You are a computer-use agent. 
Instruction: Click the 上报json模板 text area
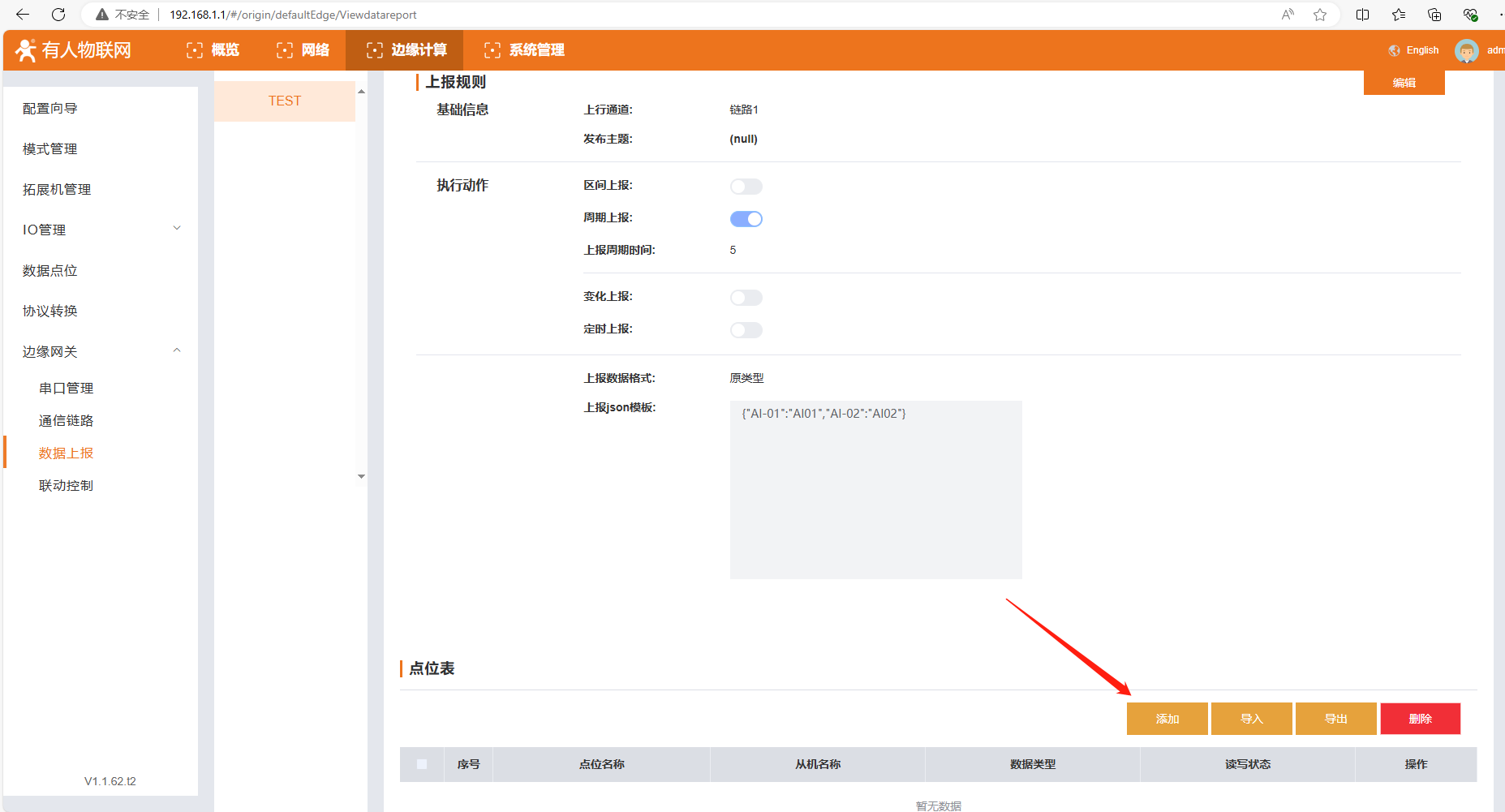[x=875, y=489]
